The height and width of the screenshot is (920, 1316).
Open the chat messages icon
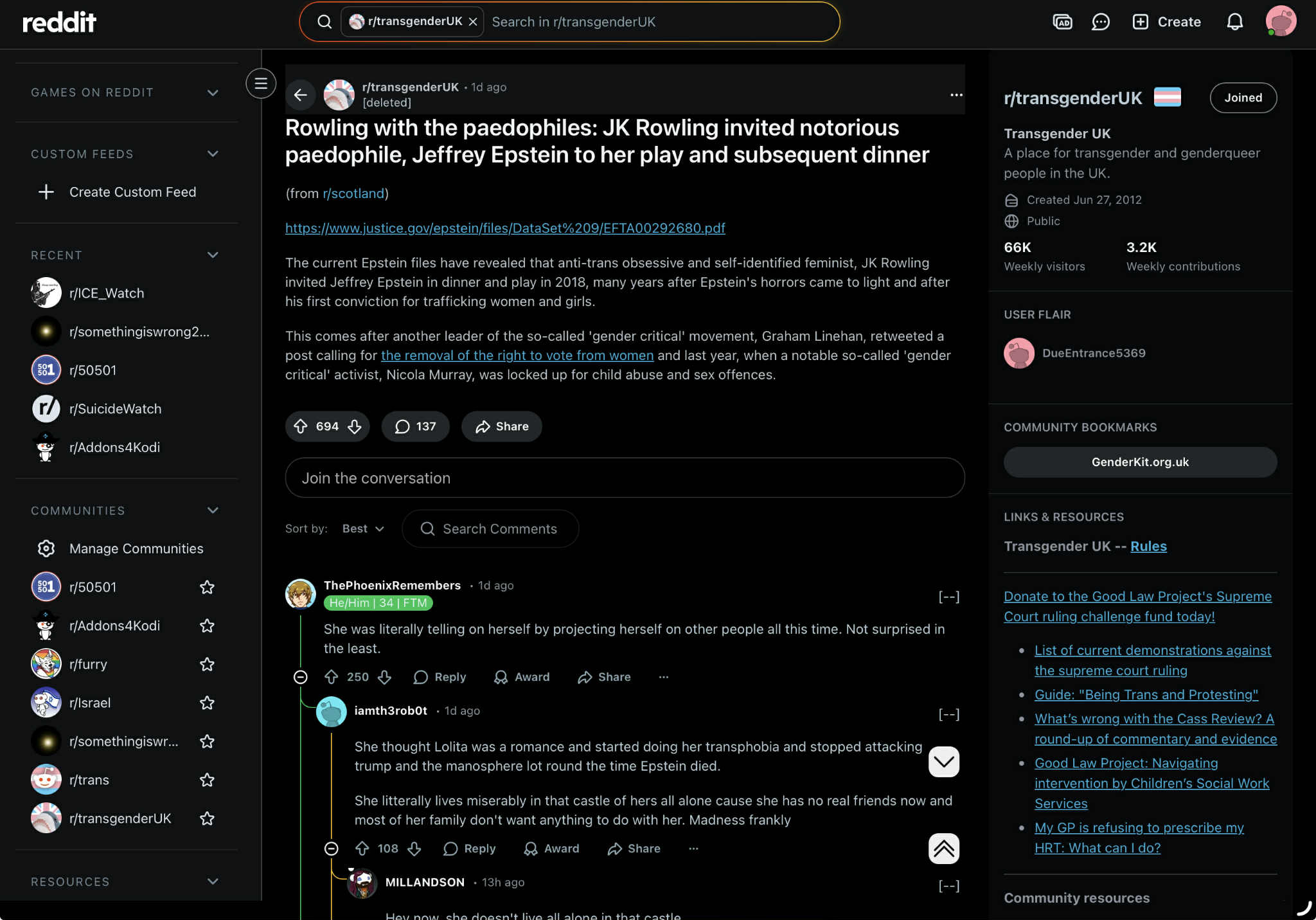[1101, 22]
